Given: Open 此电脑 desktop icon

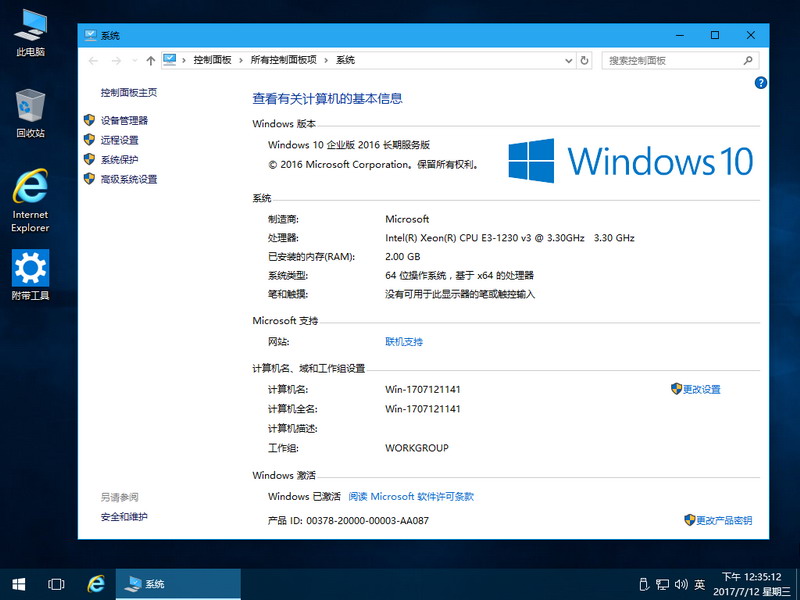Looking at the screenshot, I should coord(30,33).
